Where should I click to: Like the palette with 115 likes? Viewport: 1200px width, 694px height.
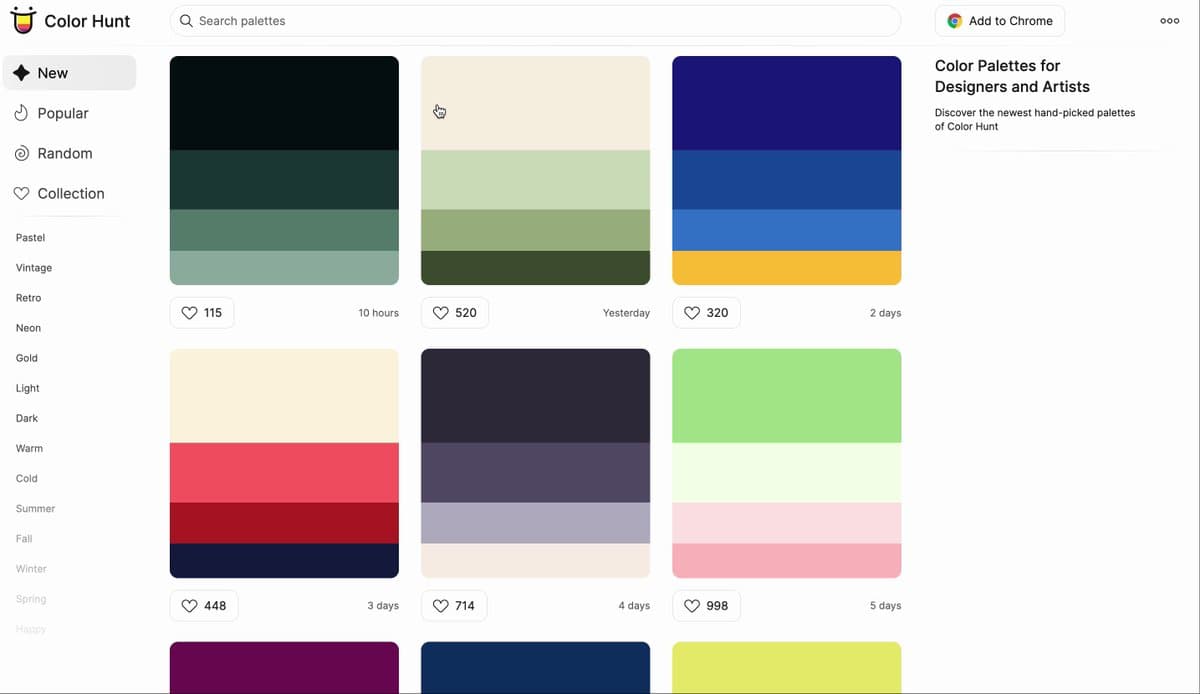pos(202,313)
